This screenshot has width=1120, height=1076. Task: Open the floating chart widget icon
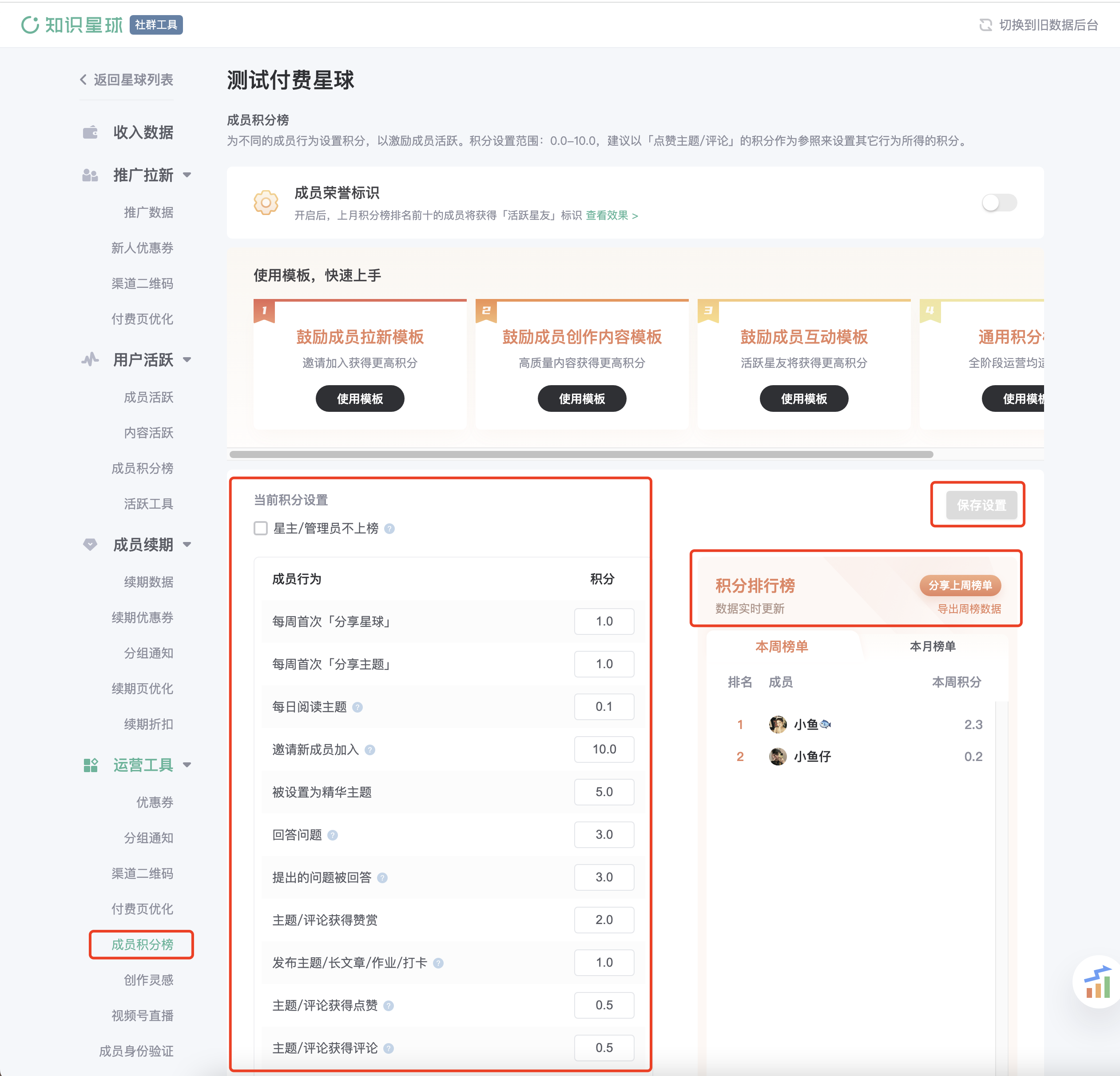click(1098, 983)
